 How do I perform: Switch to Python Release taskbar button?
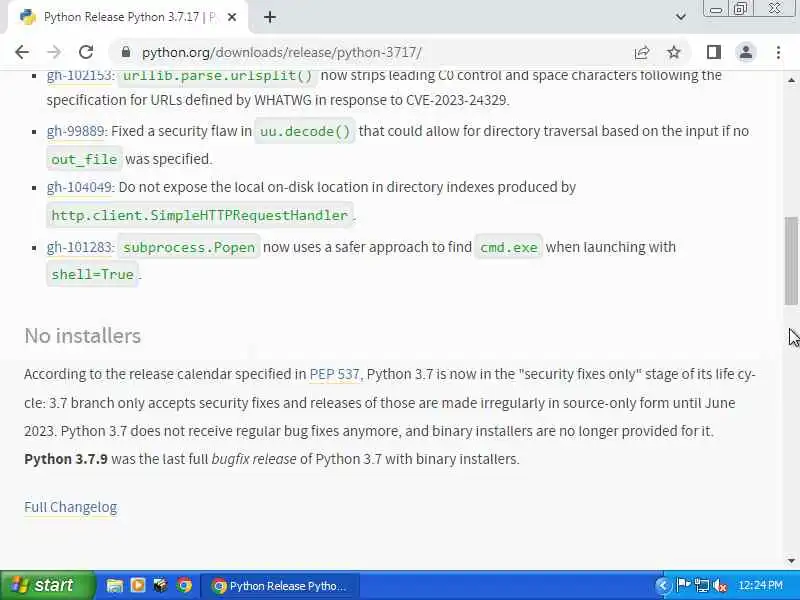tap(280, 586)
